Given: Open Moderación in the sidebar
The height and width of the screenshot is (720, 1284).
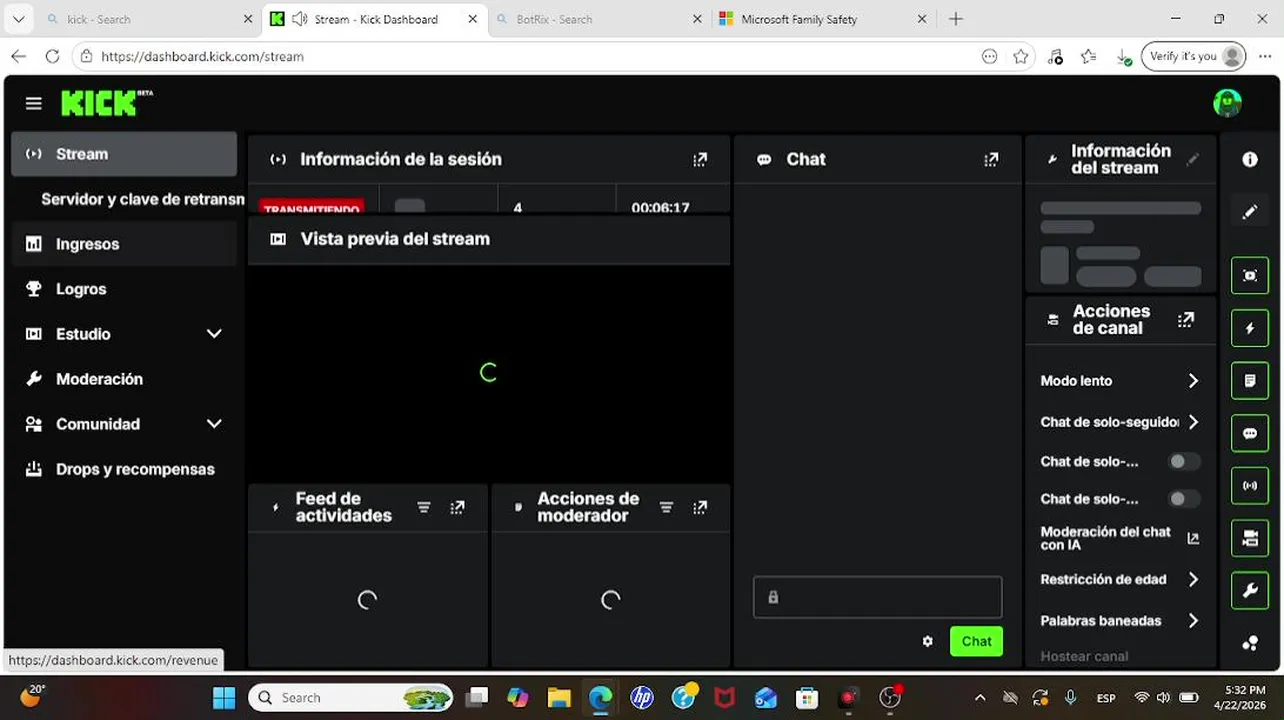Looking at the screenshot, I should coord(124,379).
